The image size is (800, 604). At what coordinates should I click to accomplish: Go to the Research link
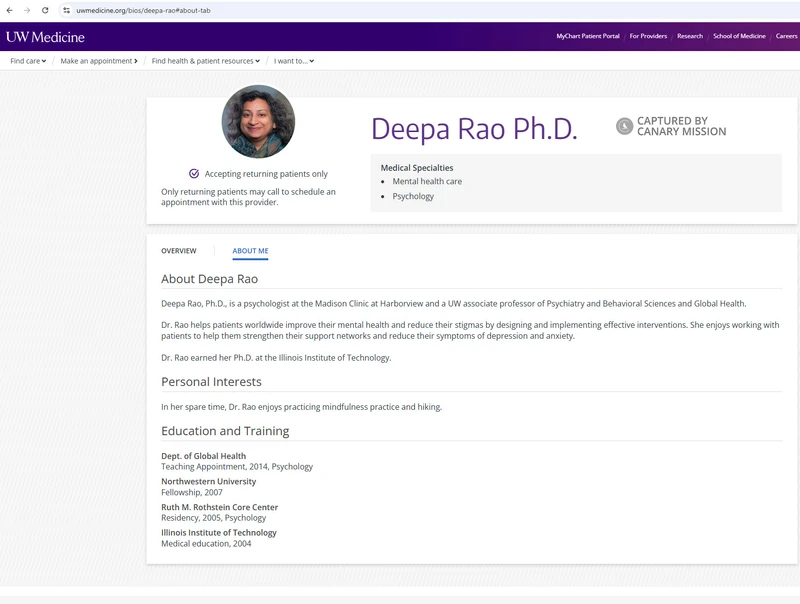pos(690,36)
